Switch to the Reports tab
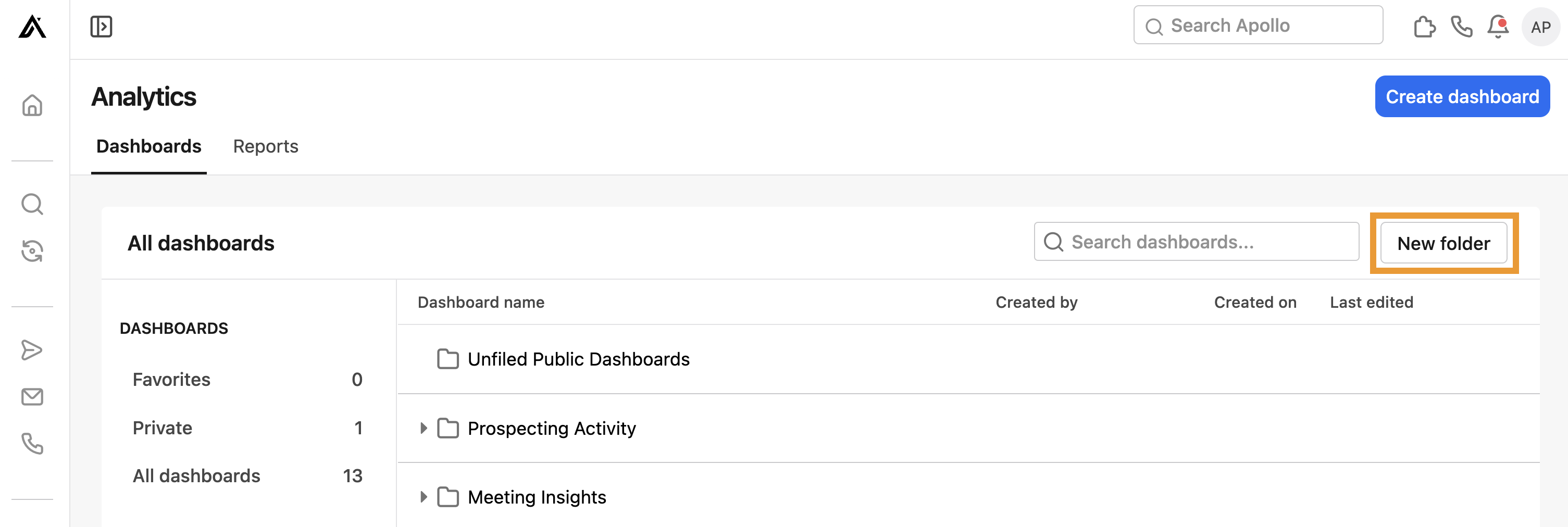 pos(265,146)
